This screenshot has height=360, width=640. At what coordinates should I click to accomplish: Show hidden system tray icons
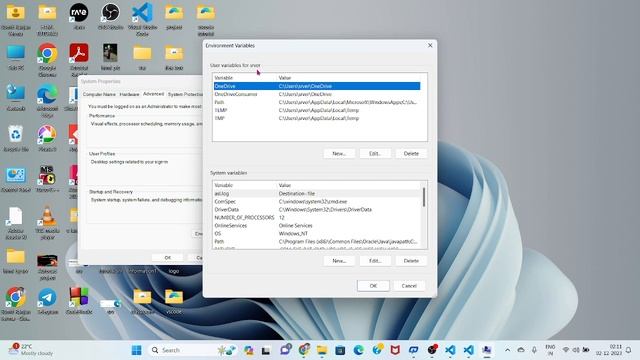[x=507, y=350]
